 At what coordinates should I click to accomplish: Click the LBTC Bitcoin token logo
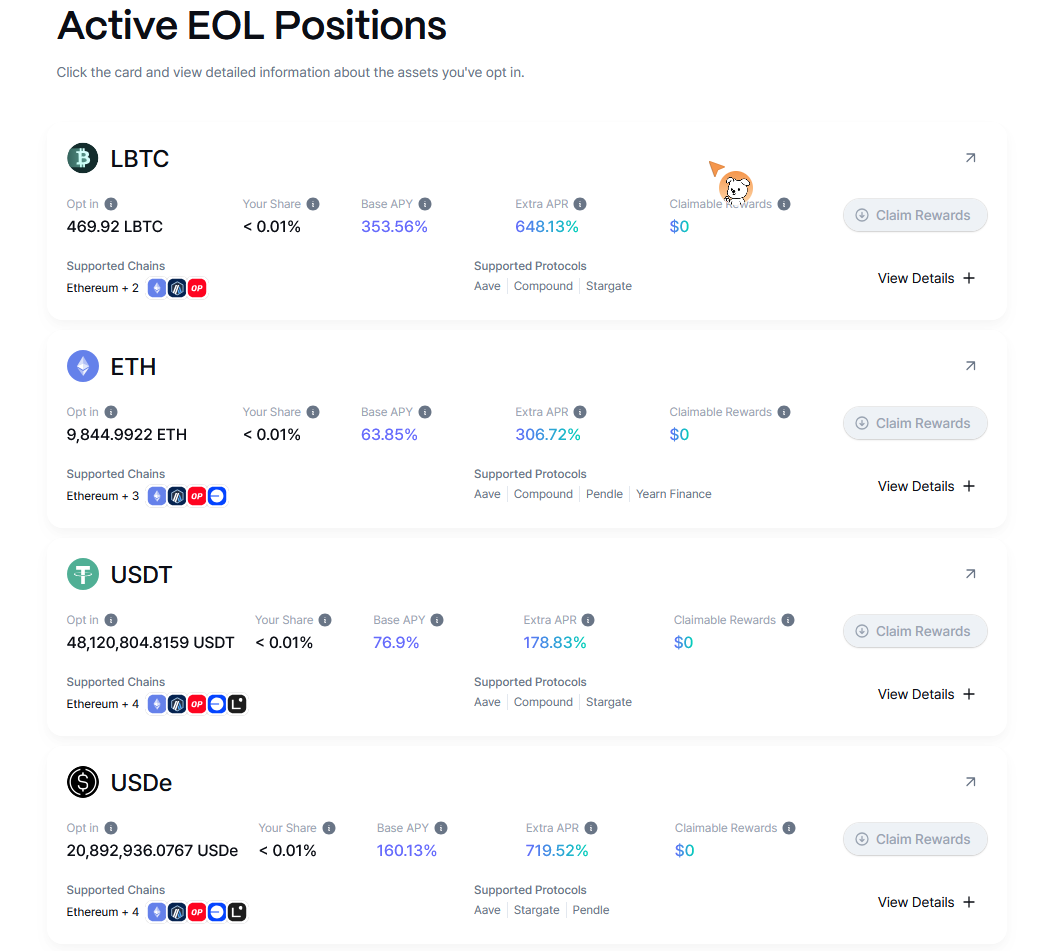click(83, 158)
